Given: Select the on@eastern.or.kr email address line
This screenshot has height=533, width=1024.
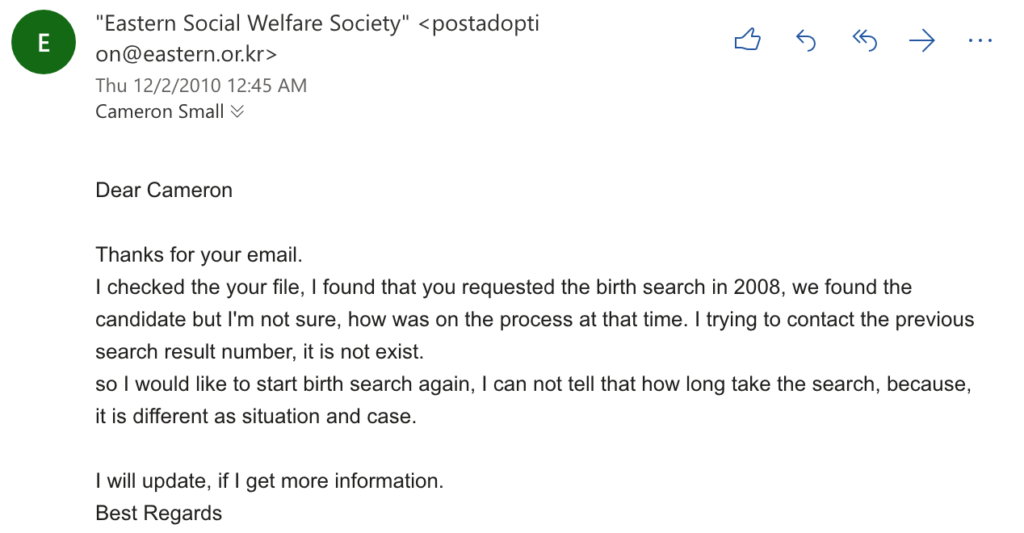Looking at the screenshot, I should 186,54.
